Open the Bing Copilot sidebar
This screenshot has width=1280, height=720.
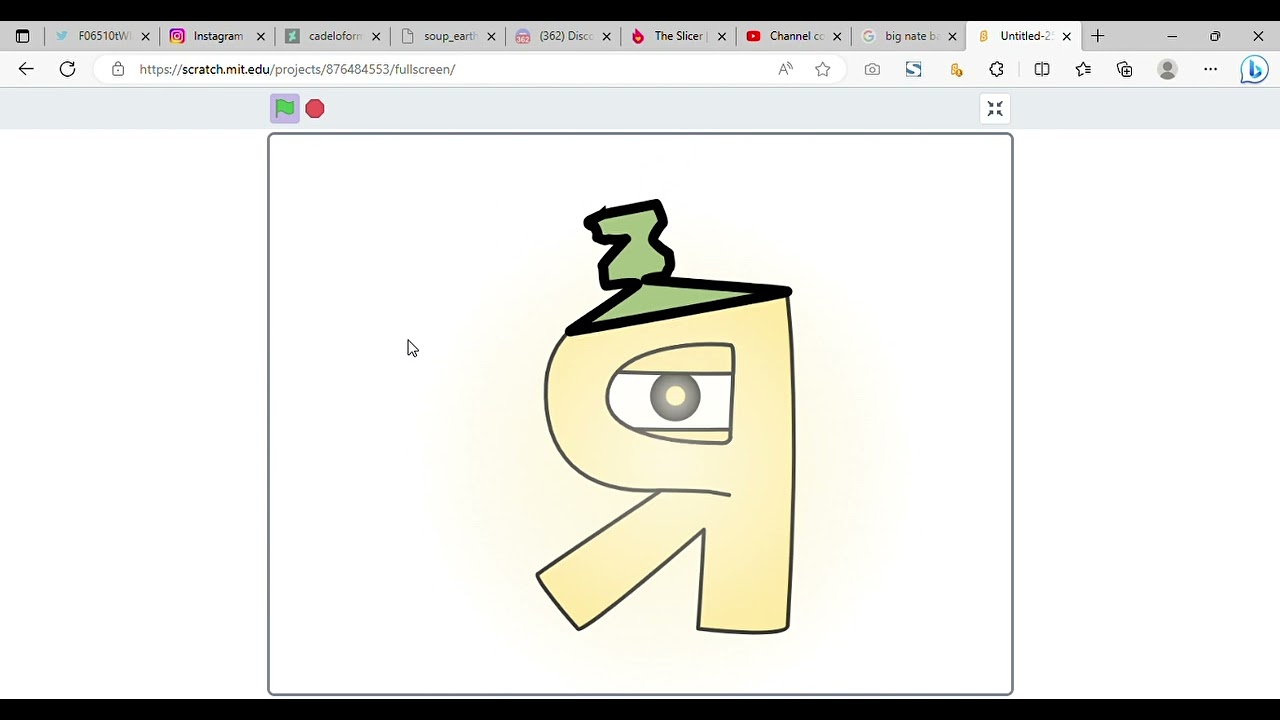click(x=1254, y=69)
